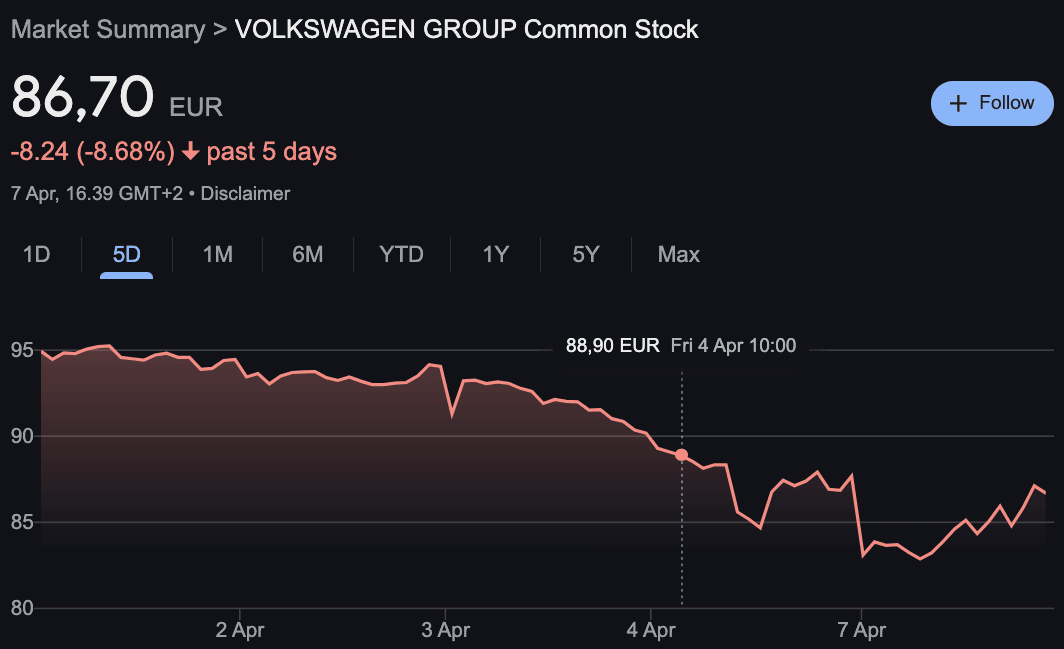Follow VOLKSWAGEN GROUP stock

[992, 103]
